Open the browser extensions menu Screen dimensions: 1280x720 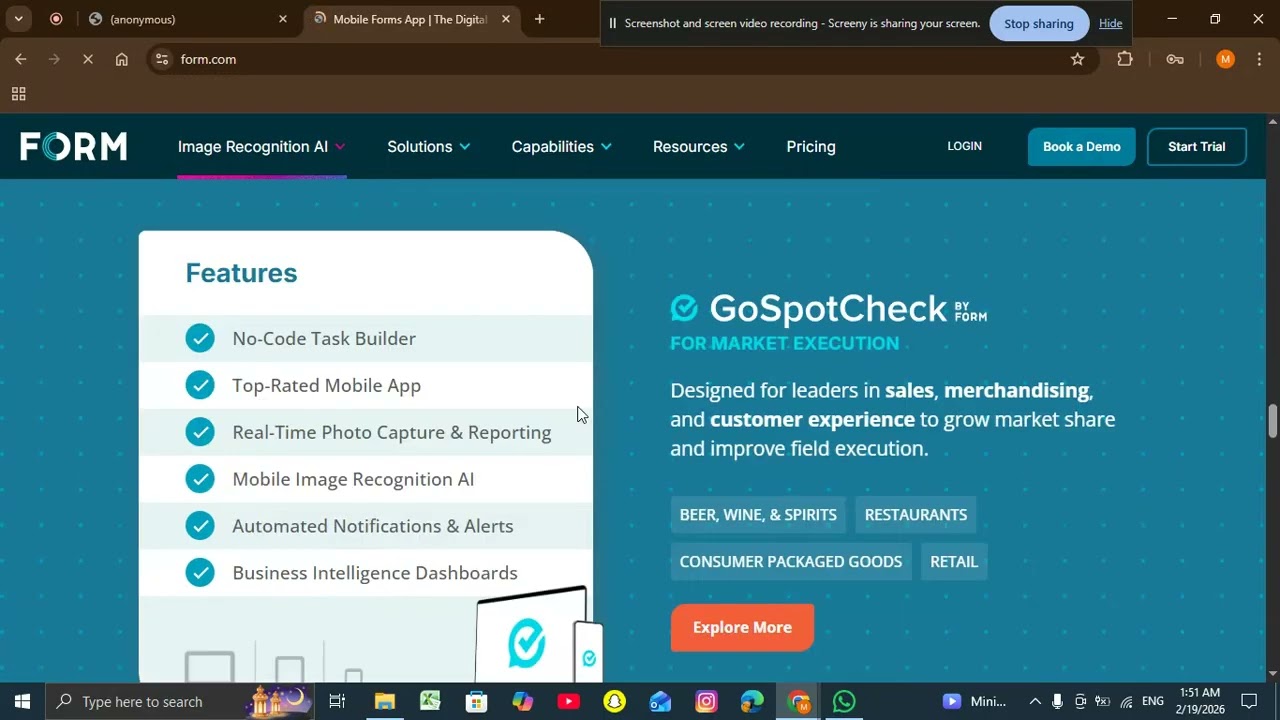click(x=1125, y=59)
